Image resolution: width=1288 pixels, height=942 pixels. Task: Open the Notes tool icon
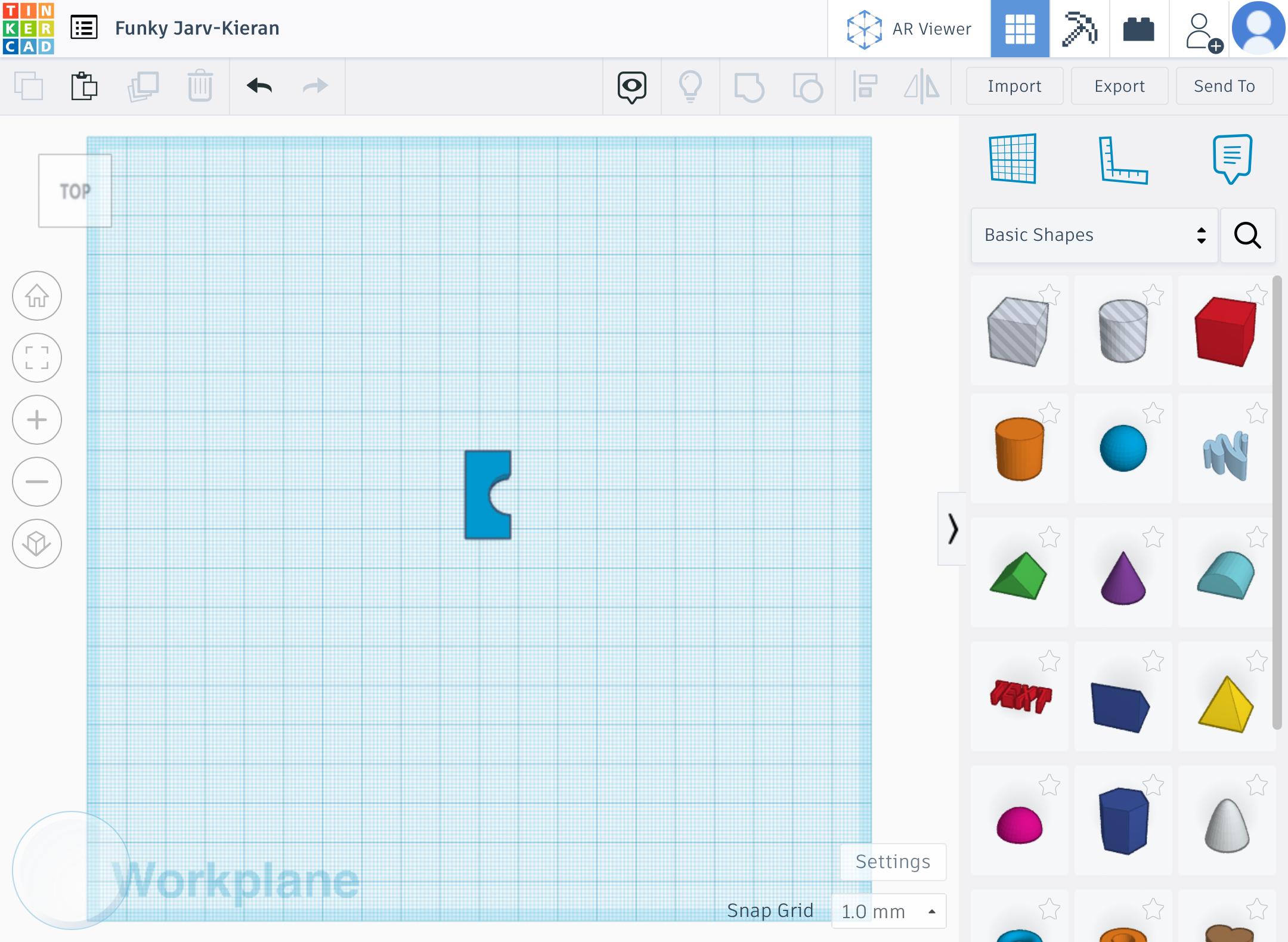point(1232,159)
